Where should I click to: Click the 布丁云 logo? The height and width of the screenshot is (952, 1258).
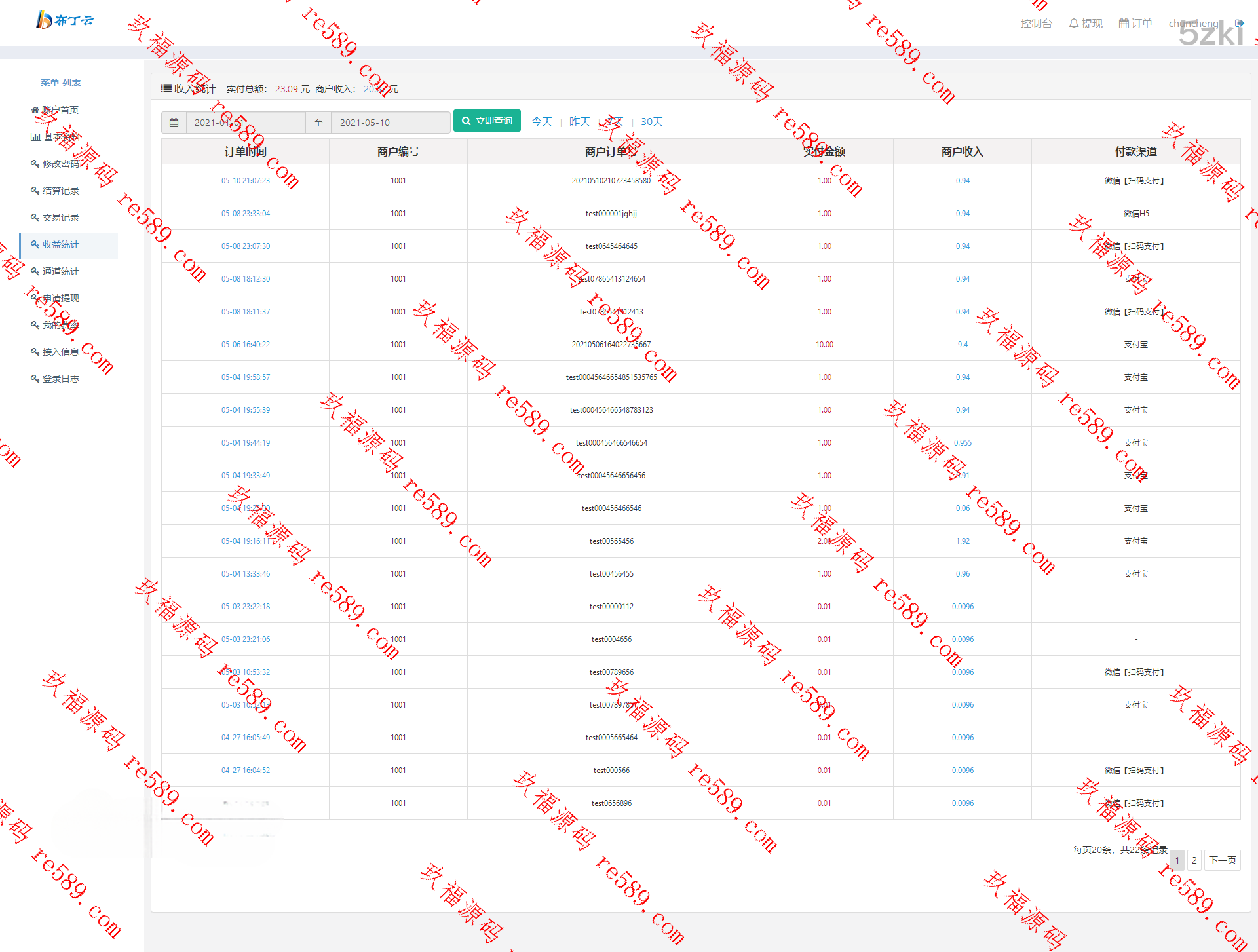tap(64, 20)
